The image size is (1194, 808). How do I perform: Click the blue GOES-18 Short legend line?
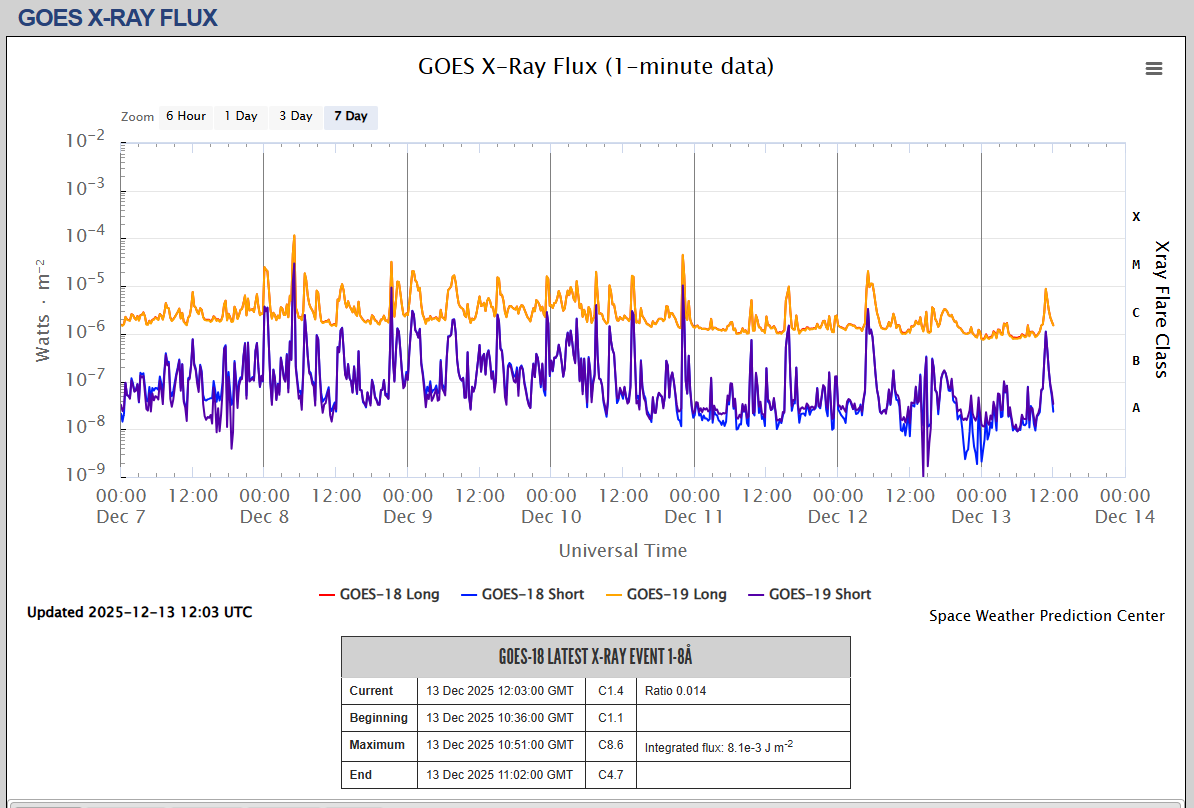469,594
